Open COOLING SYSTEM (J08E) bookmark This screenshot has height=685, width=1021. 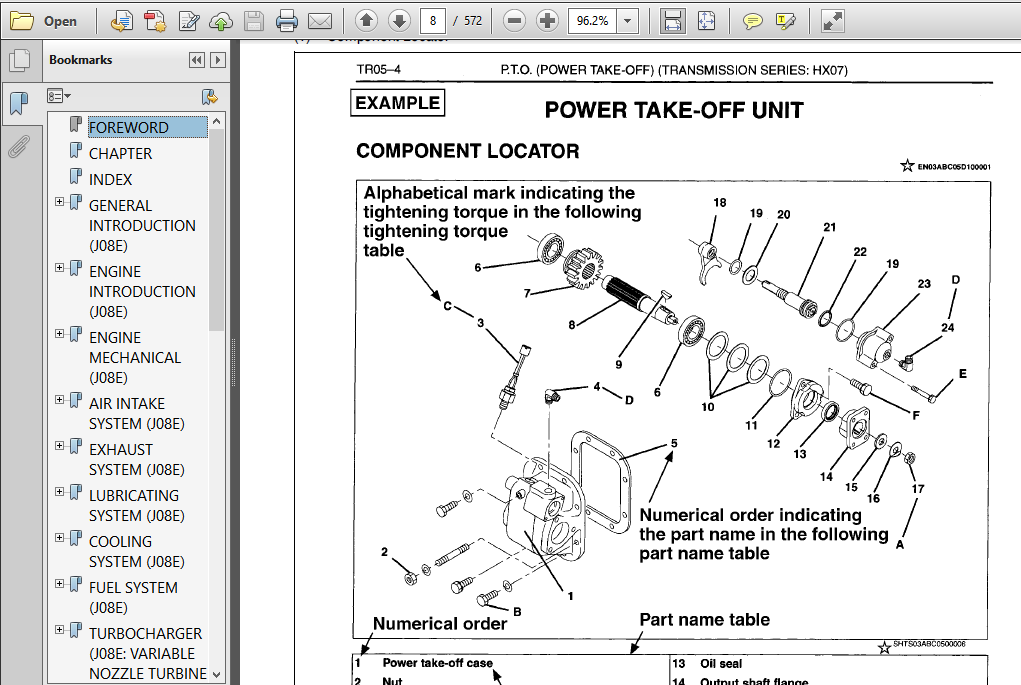point(137,552)
